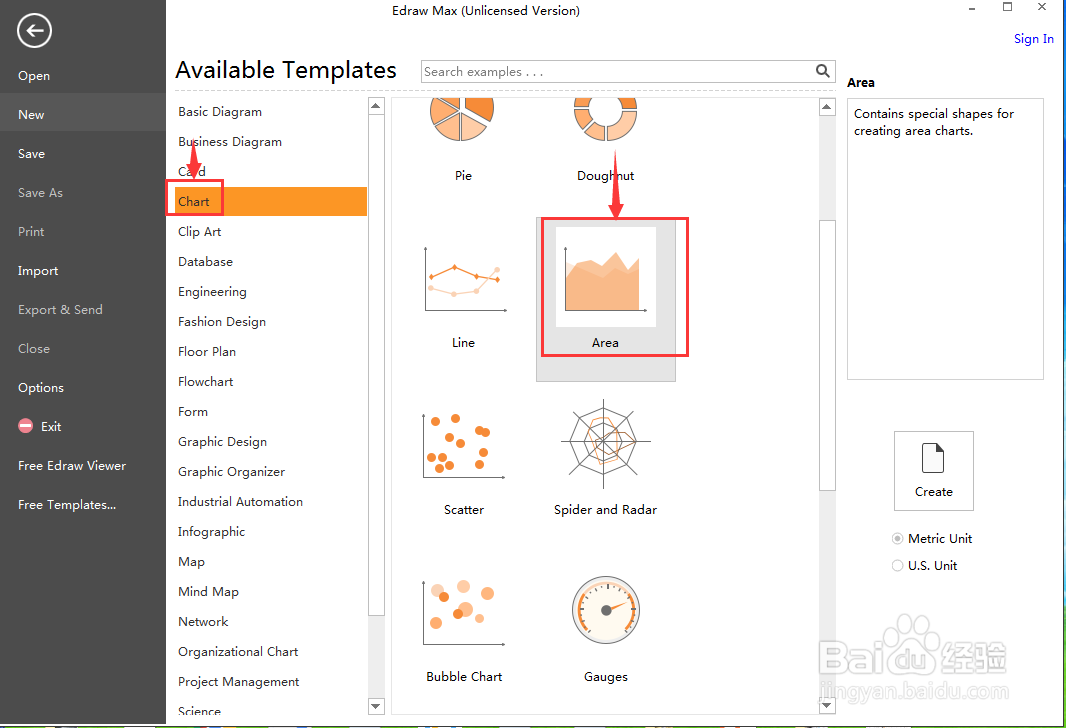This screenshot has width=1066, height=728.
Task: Open the Bubble Chart template
Action: pos(464,631)
